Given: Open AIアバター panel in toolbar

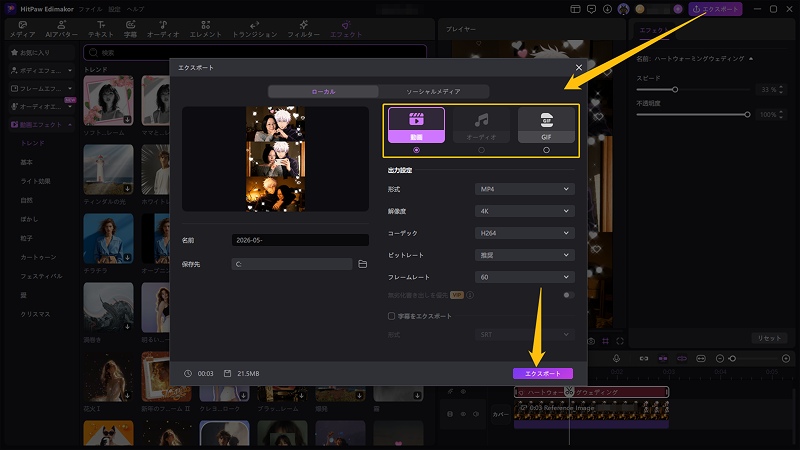Looking at the screenshot, I should [61, 29].
